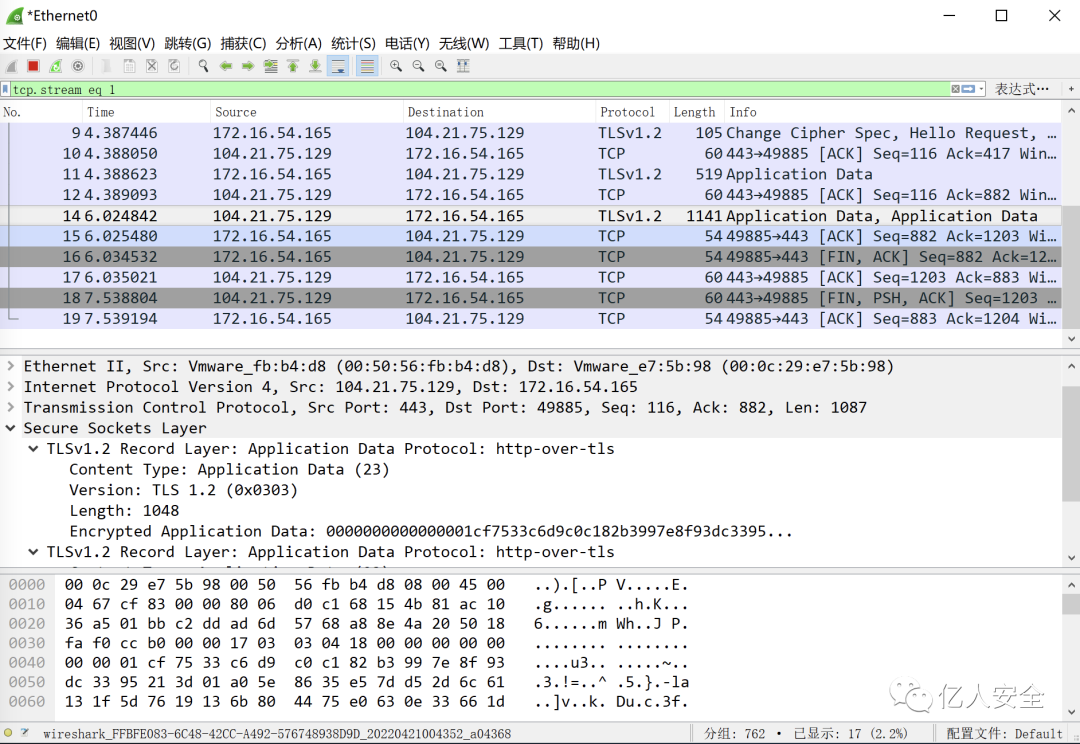Click the start capture shark fin icon

(12, 66)
